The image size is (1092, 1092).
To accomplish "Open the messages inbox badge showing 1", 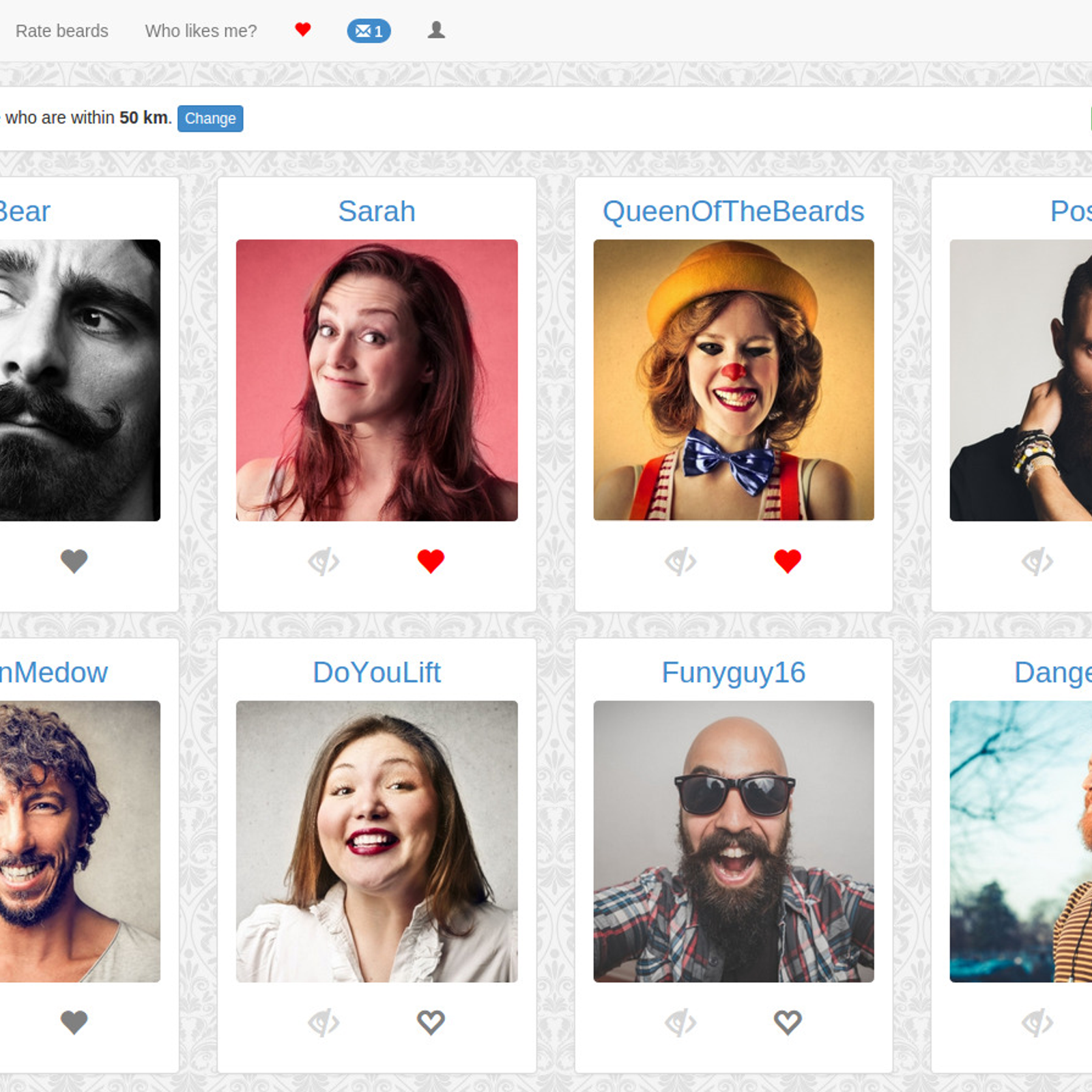I will 369,31.
